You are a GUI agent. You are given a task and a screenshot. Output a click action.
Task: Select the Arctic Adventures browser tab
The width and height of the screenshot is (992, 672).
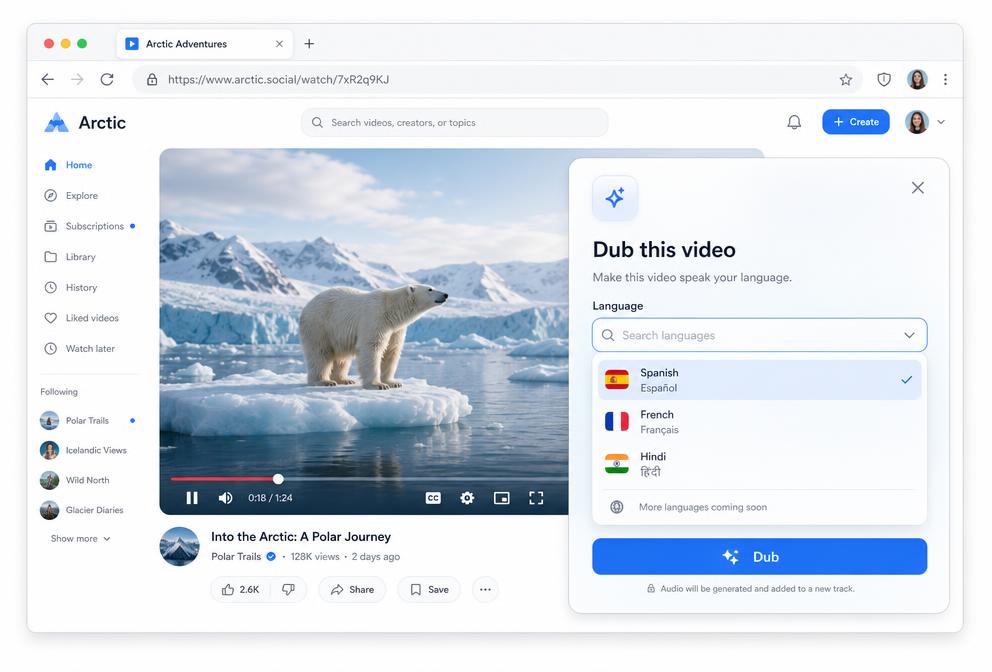(x=204, y=44)
